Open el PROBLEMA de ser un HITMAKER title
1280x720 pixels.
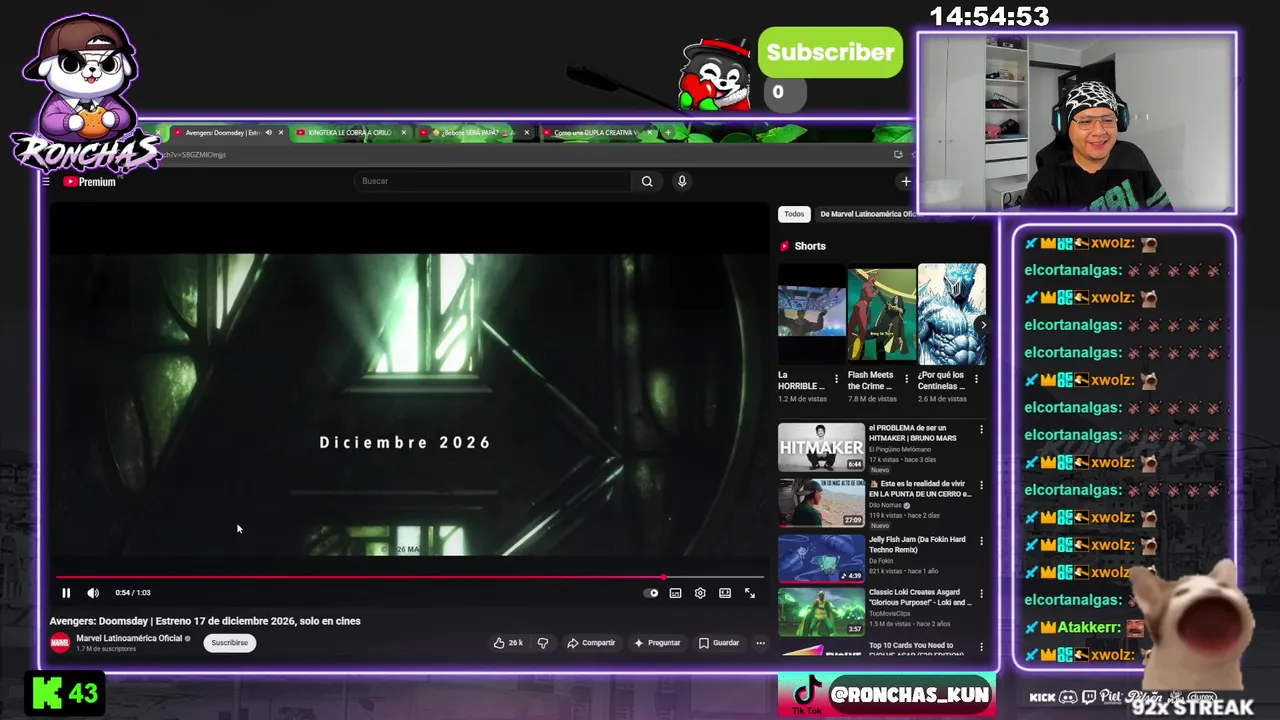[x=912, y=433]
